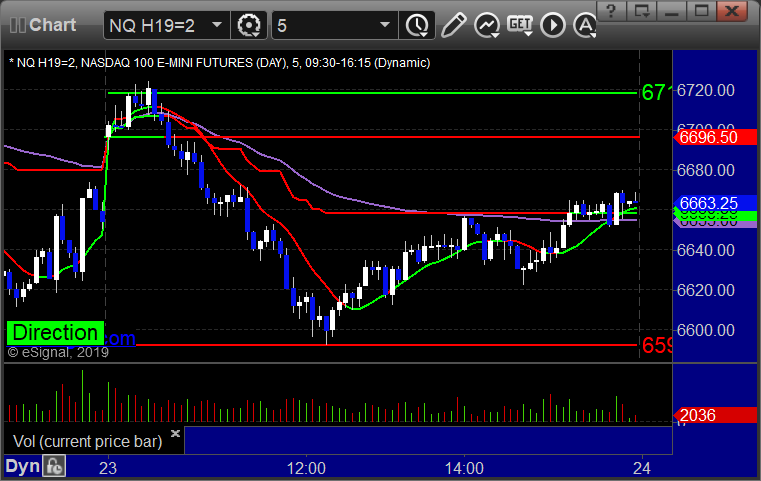Image resolution: width=761 pixels, height=481 pixels.
Task: Click the 2036 volume value label
Action: click(715, 415)
